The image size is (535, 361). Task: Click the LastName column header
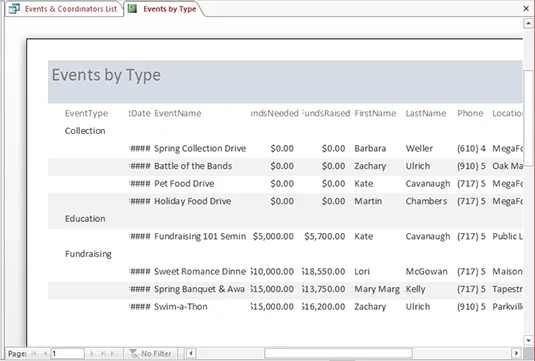426,113
